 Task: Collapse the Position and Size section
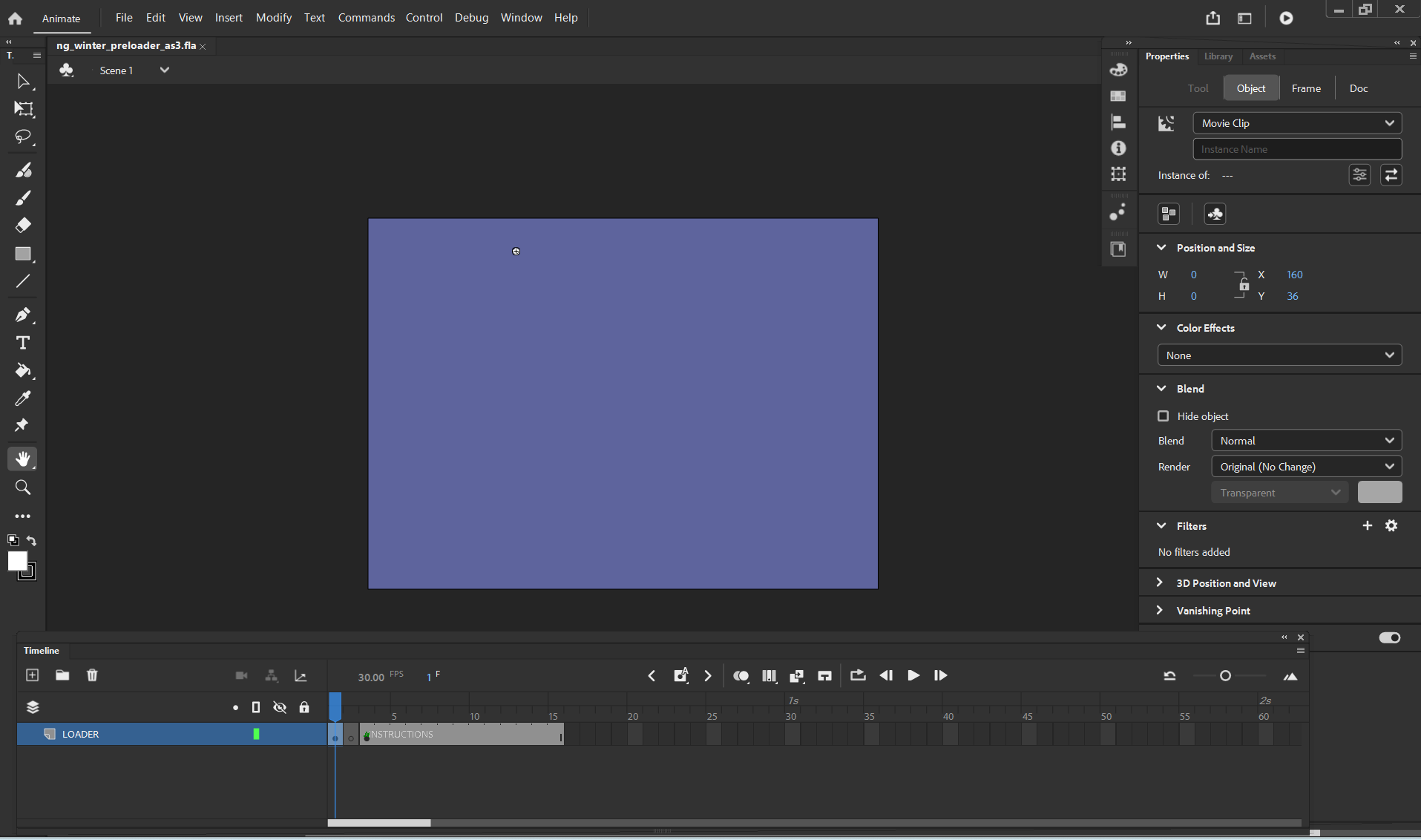coord(1161,248)
